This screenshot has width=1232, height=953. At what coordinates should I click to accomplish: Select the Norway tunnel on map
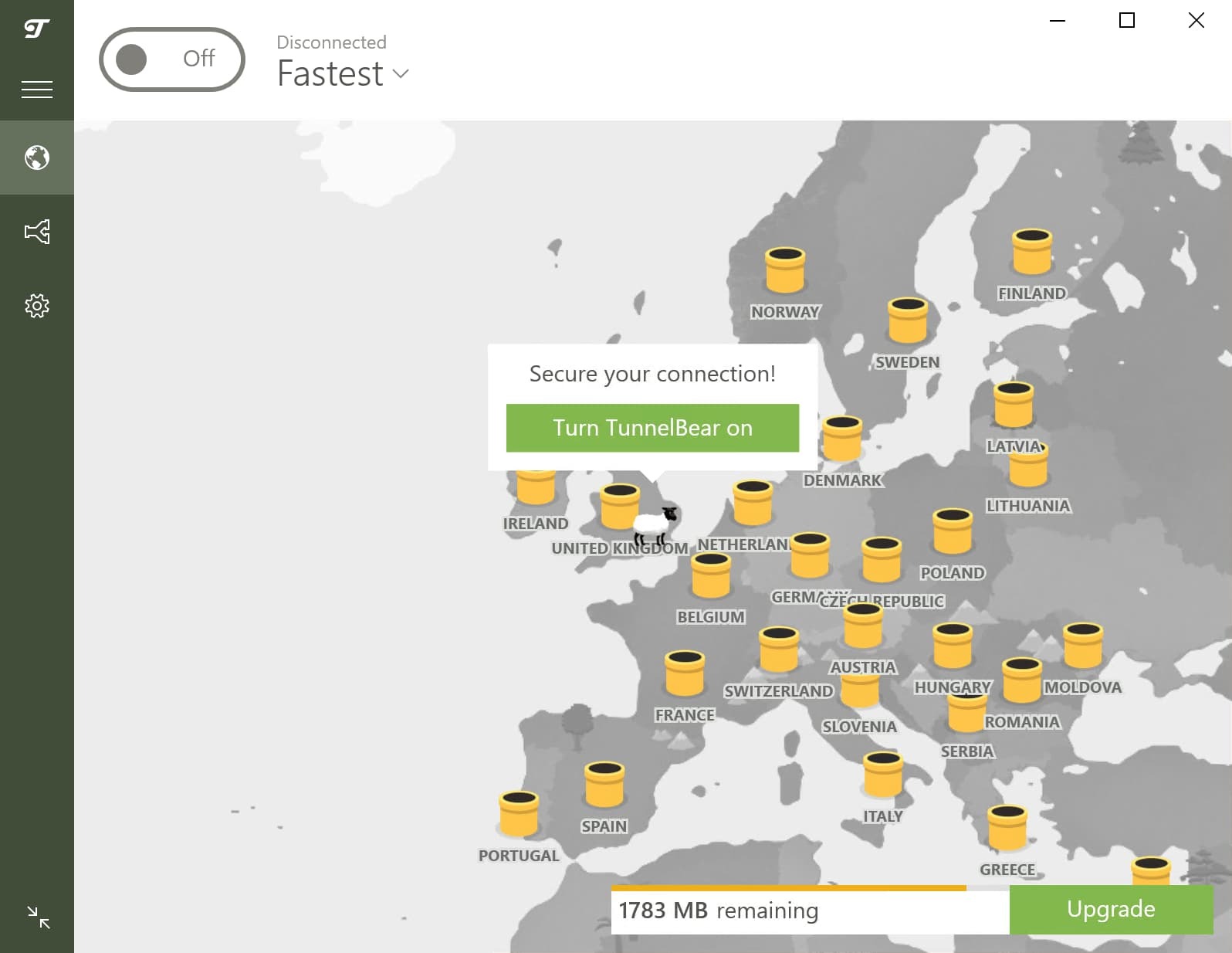[785, 270]
